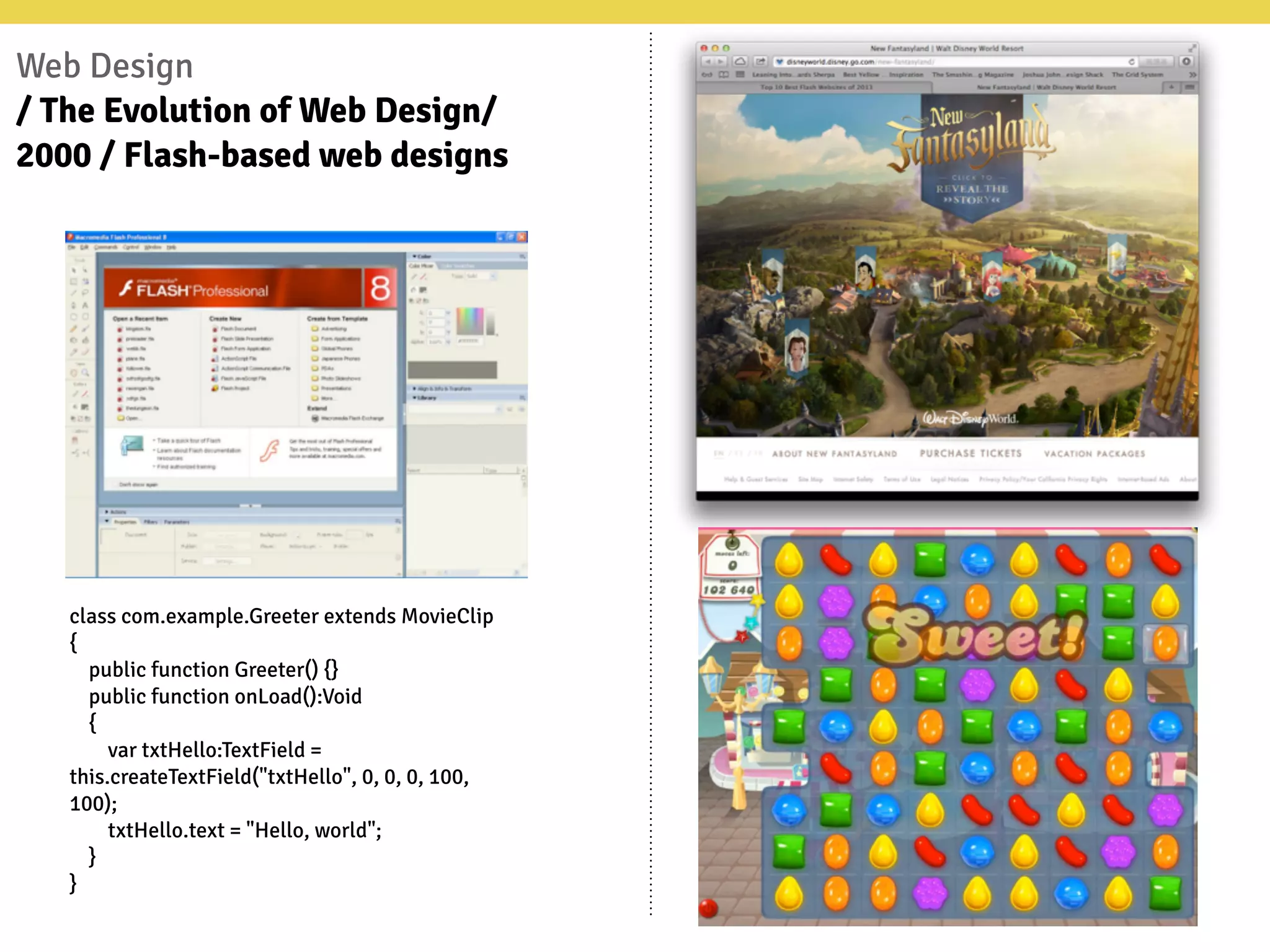
Task: Choose the Eraser tool in Flash toolbox
Action: tap(85, 352)
